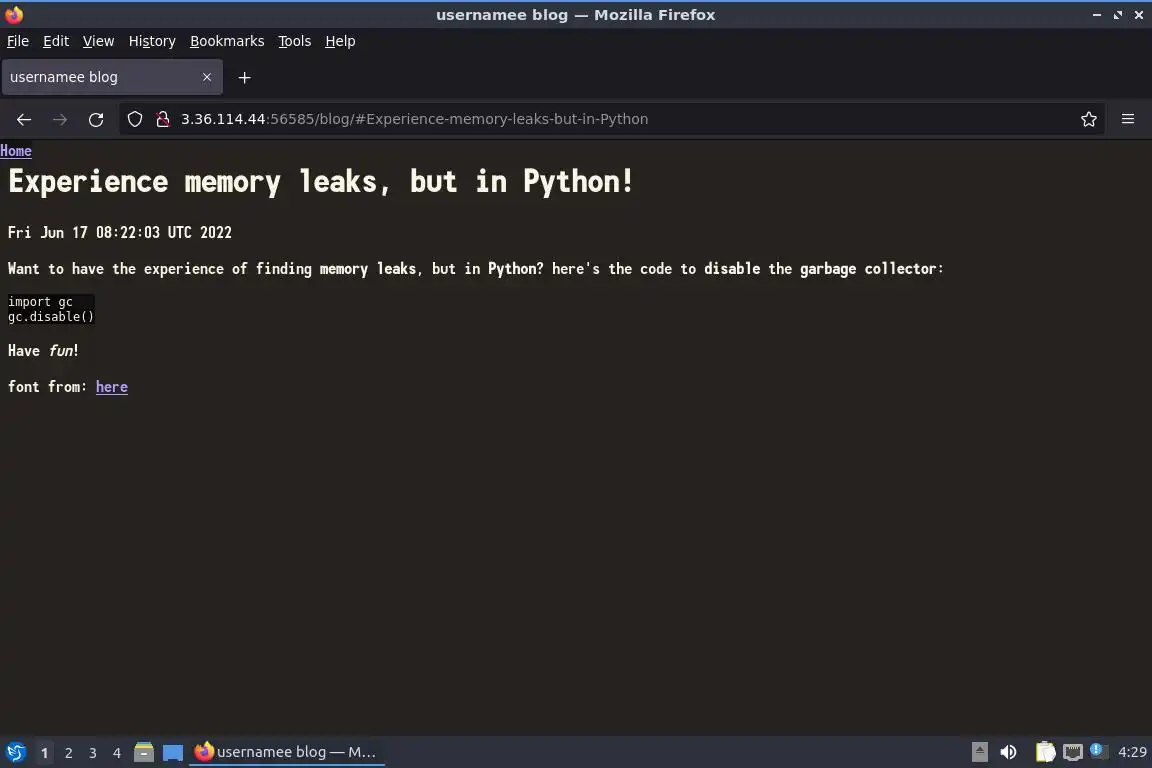The height and width of the screenshot is (768, 1152).
Task: Close the usernamee blog tab
Action: [207, 77]
